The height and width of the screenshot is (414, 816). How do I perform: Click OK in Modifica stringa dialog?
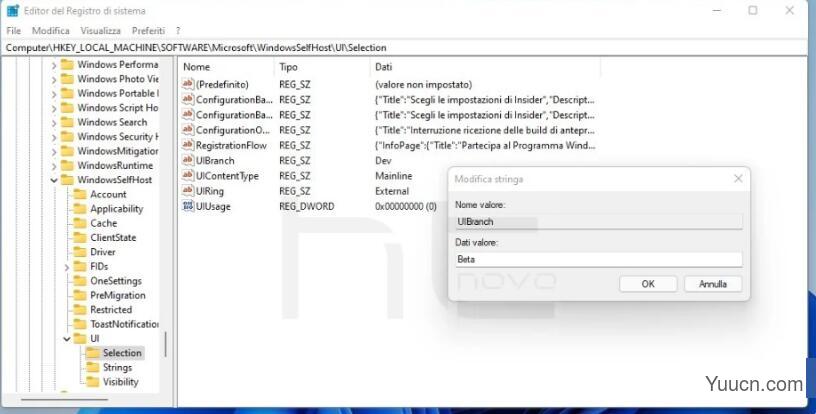pyautogui.click(x=648, y=284)
